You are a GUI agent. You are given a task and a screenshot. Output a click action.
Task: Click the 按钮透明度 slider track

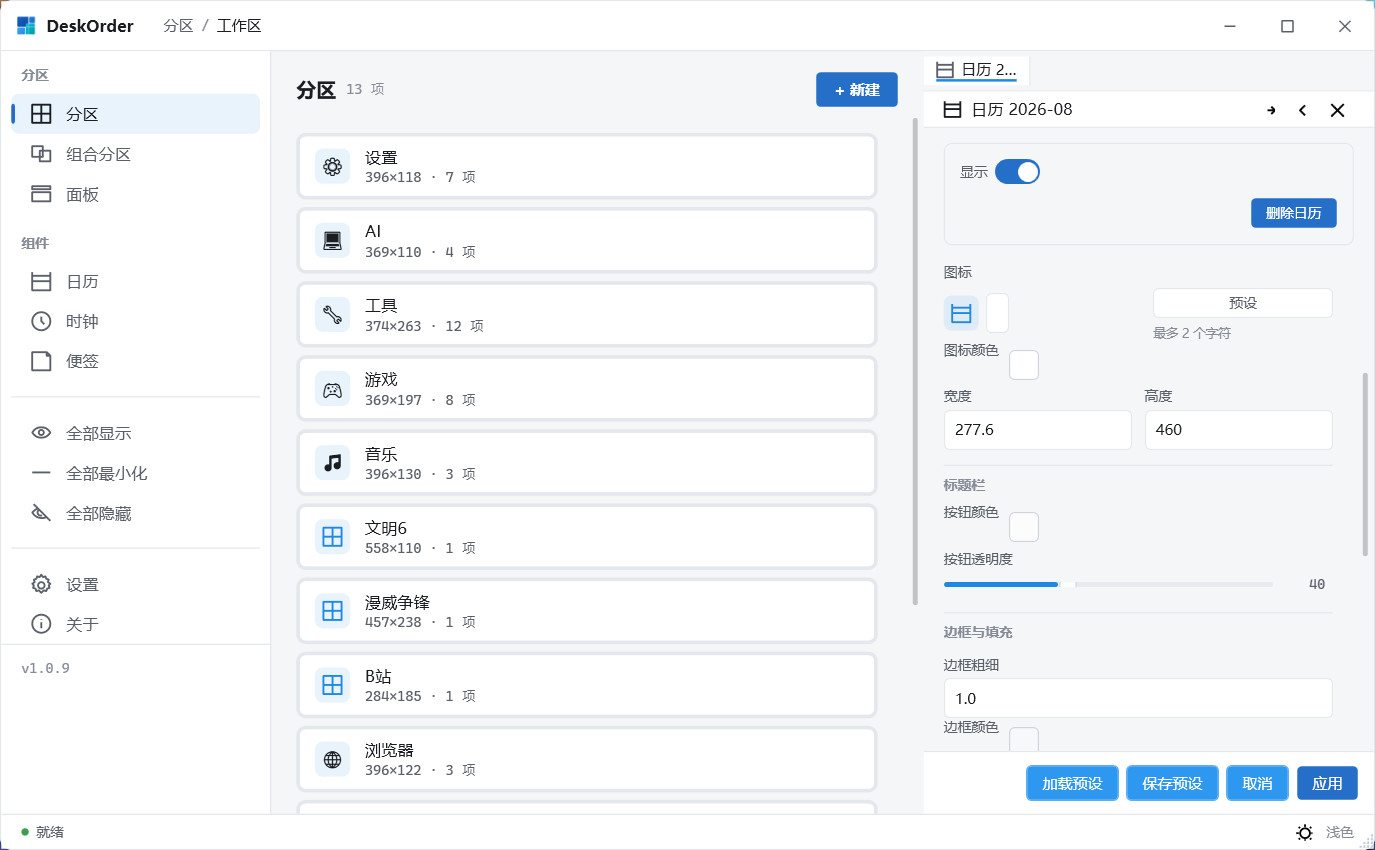1108,584
